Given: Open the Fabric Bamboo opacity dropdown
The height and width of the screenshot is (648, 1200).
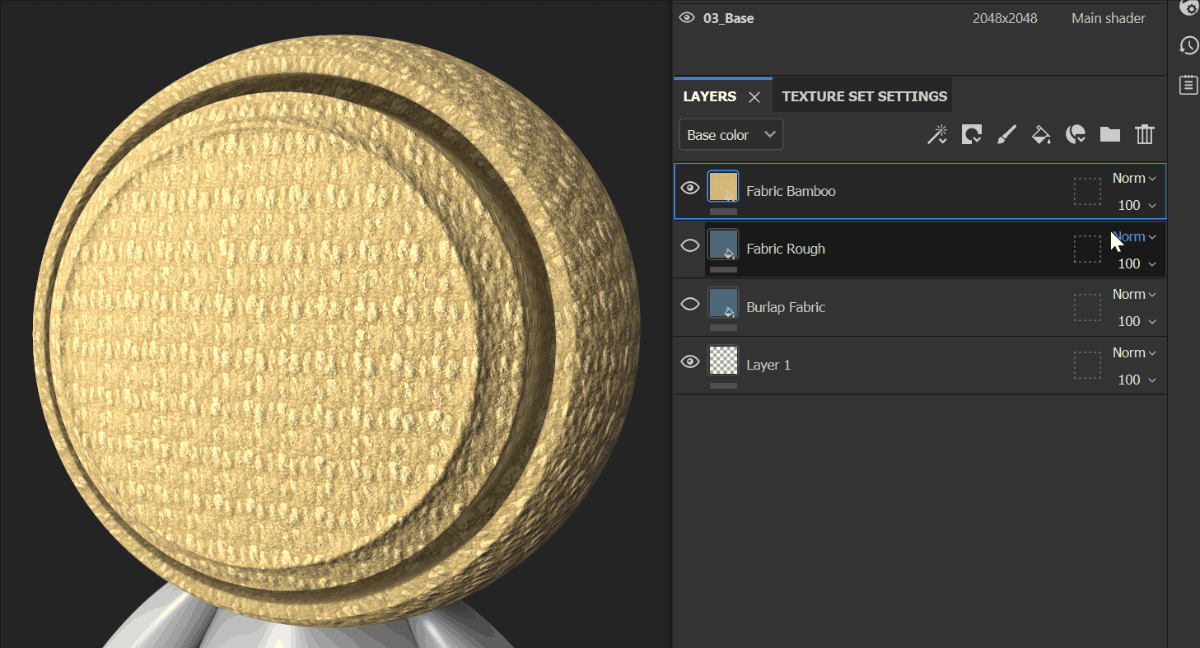Looking at the screenshot, I should (1137, 206).
